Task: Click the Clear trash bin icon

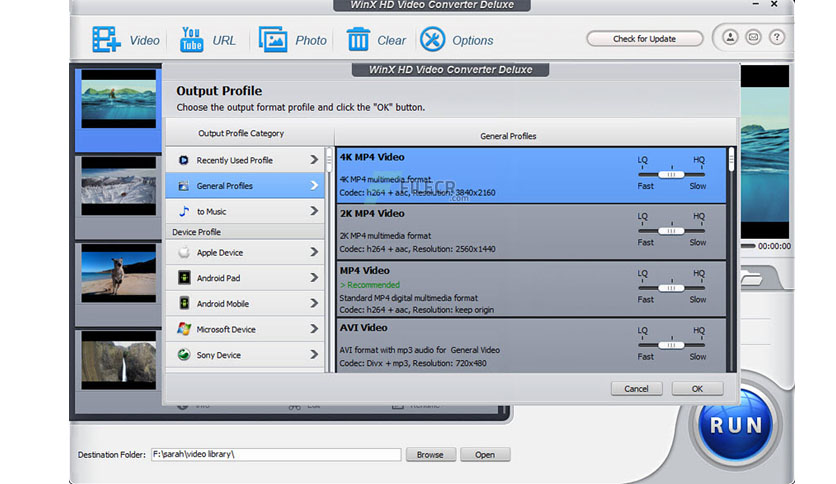Action: point(358,39)
